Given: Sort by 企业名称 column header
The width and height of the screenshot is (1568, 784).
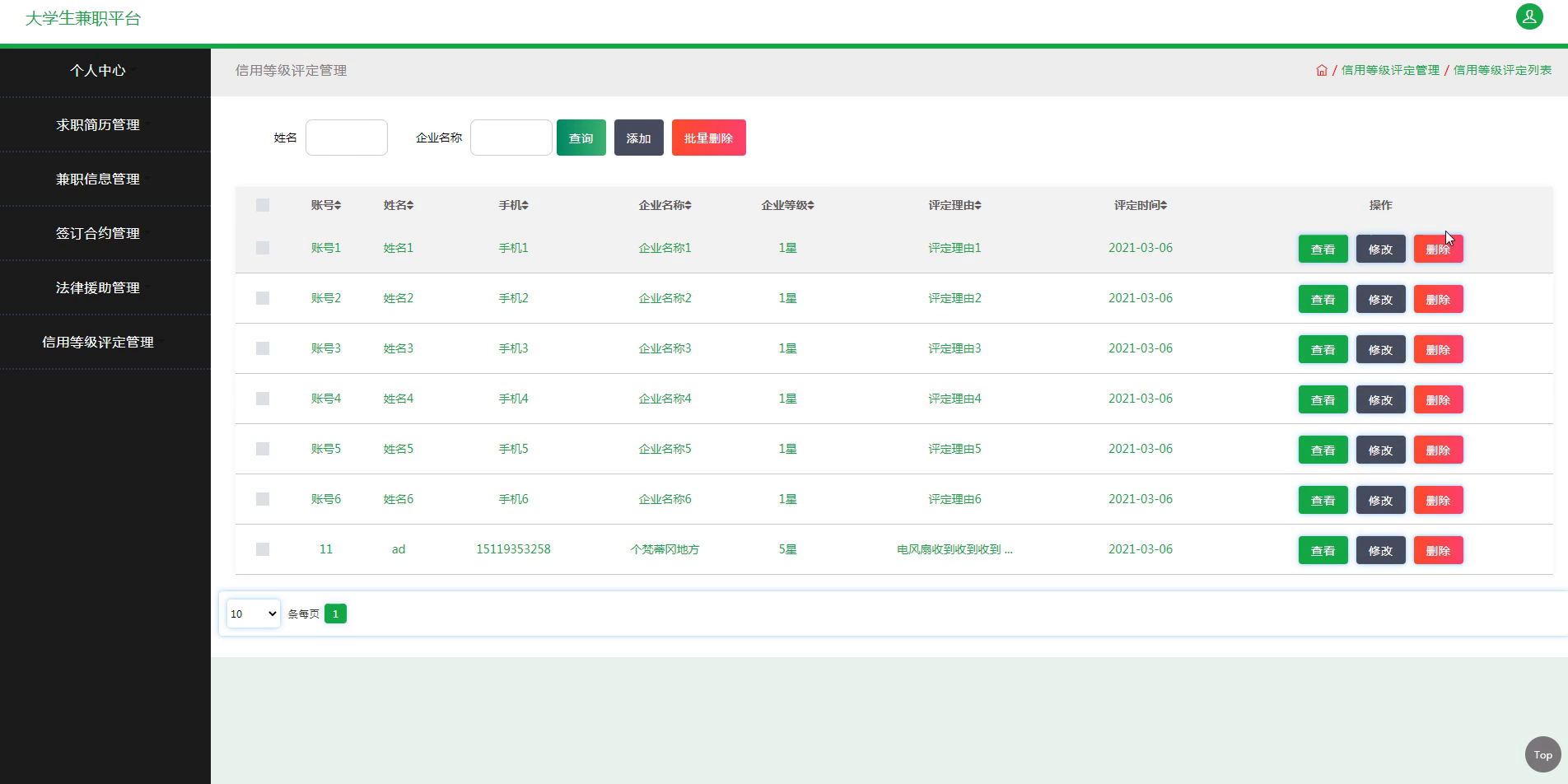Looking at the screenshot, I should (x=665, y=205).
